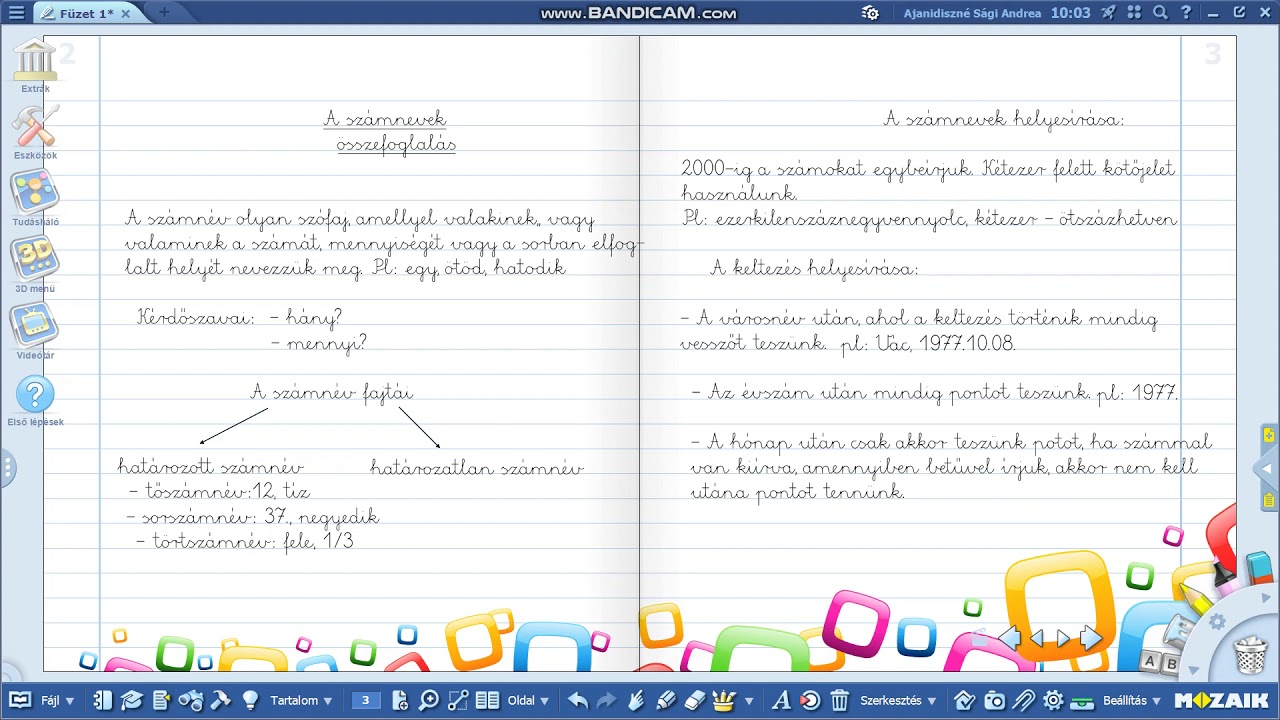Click the notes page icon in toolbar
This screenshot has height=720, width=1280.
(x=161, y=700)
